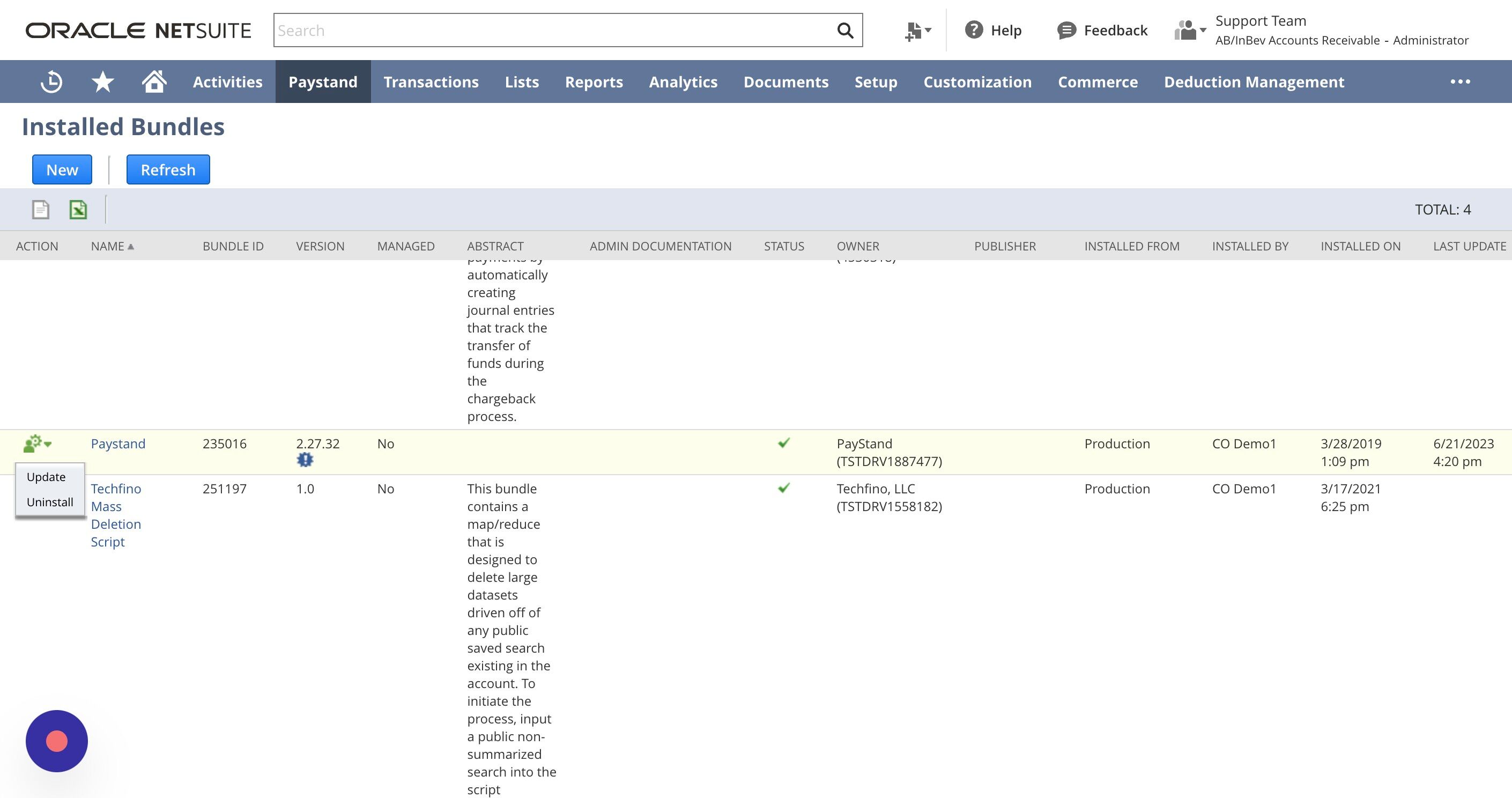1512x798 pixels.
Task: Open the change role people icon
Action: click(x=1185, y=31)
